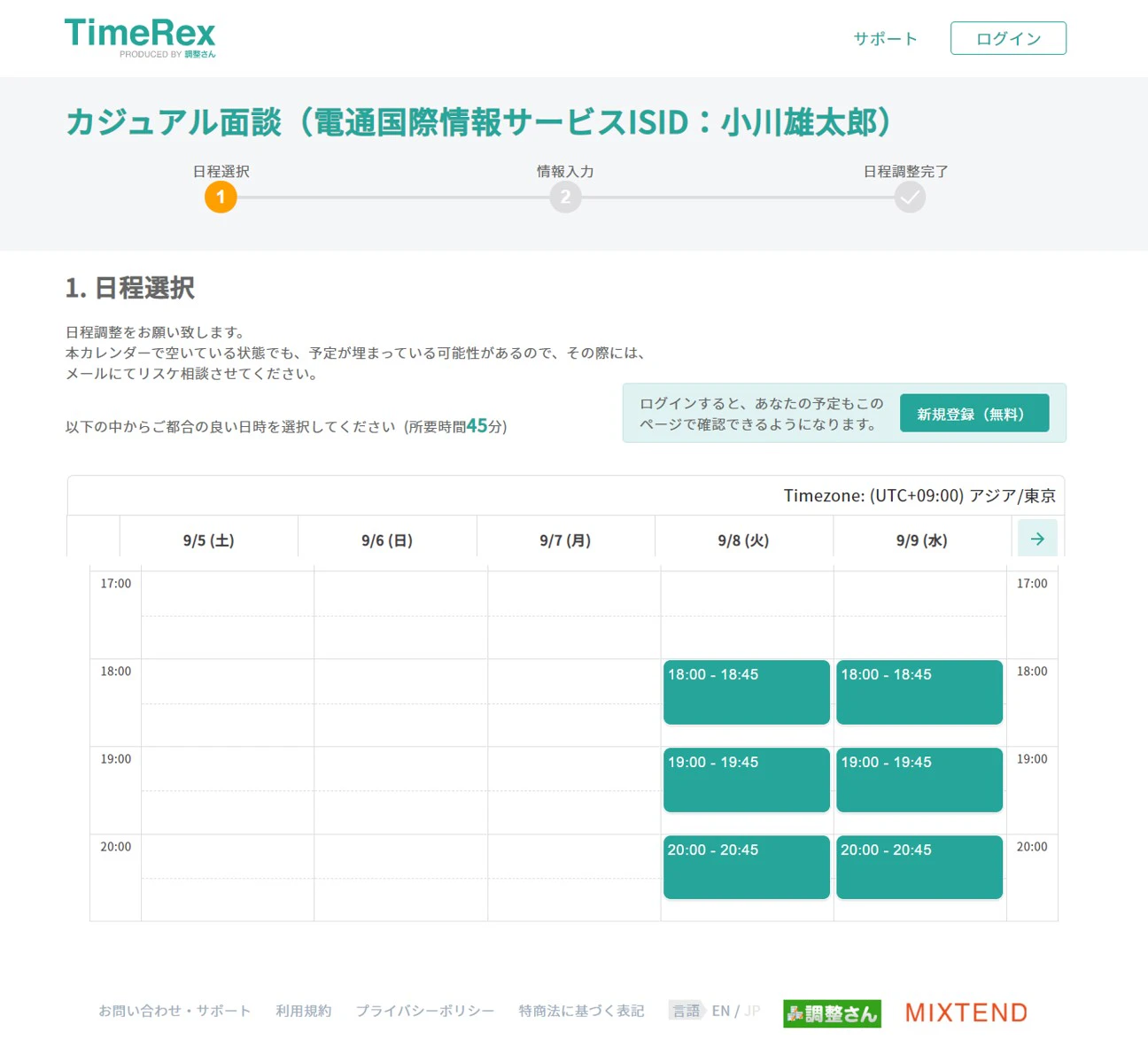This screenshot has width=1148, height=1040.
Task: Open the サポート link in header
Action: (885, 39)
